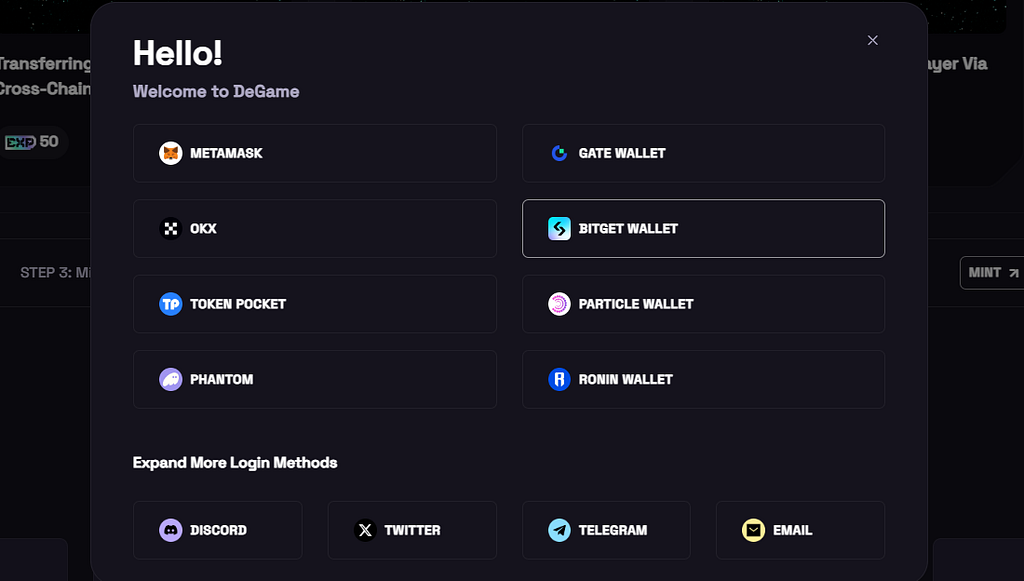Screen dimensions: 1024x581
Task: Click the Particle Wallet spiral icon
Action: tap(559, 304)
